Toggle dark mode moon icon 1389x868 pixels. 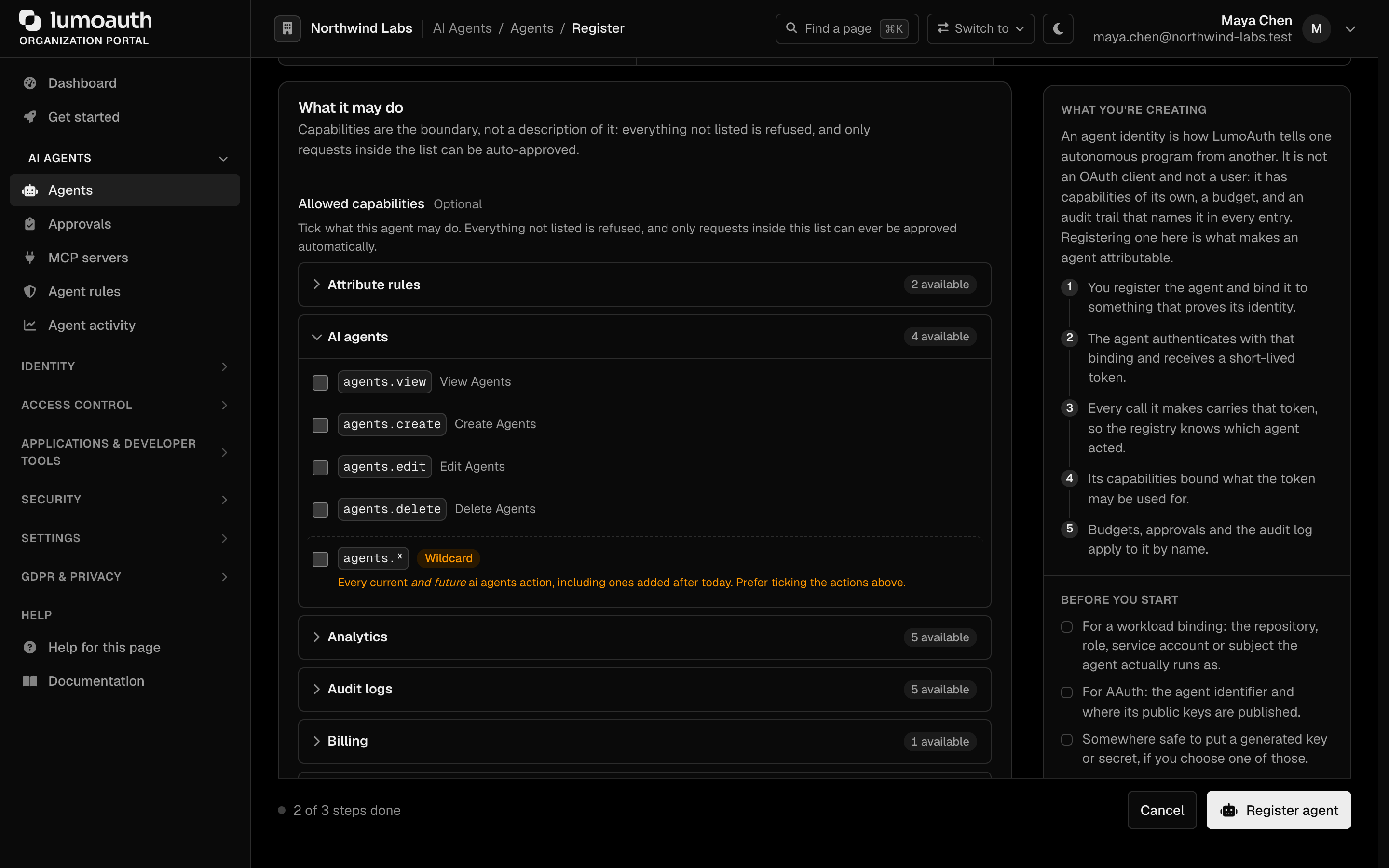[x=1058, y=28]
